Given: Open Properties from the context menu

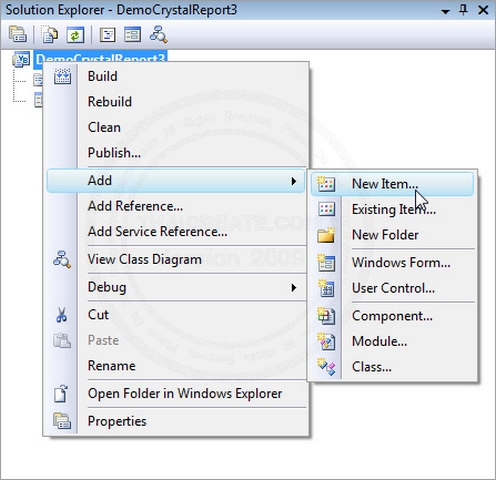Looking at the screenshot, I should tap(117, 421).
